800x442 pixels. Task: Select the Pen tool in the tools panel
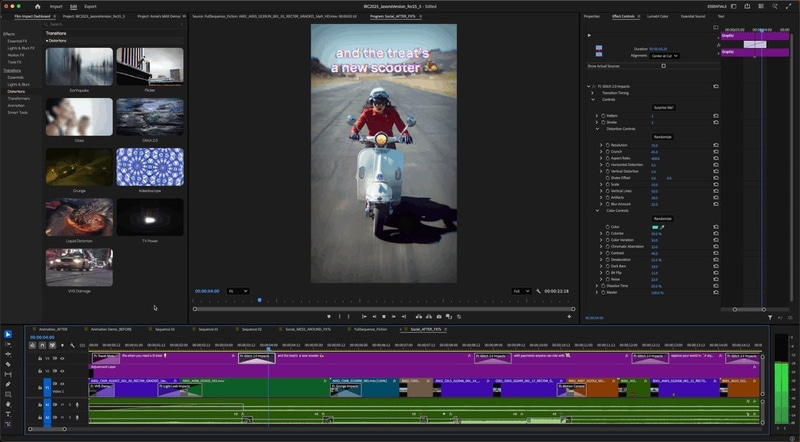(x=7, y=384)
